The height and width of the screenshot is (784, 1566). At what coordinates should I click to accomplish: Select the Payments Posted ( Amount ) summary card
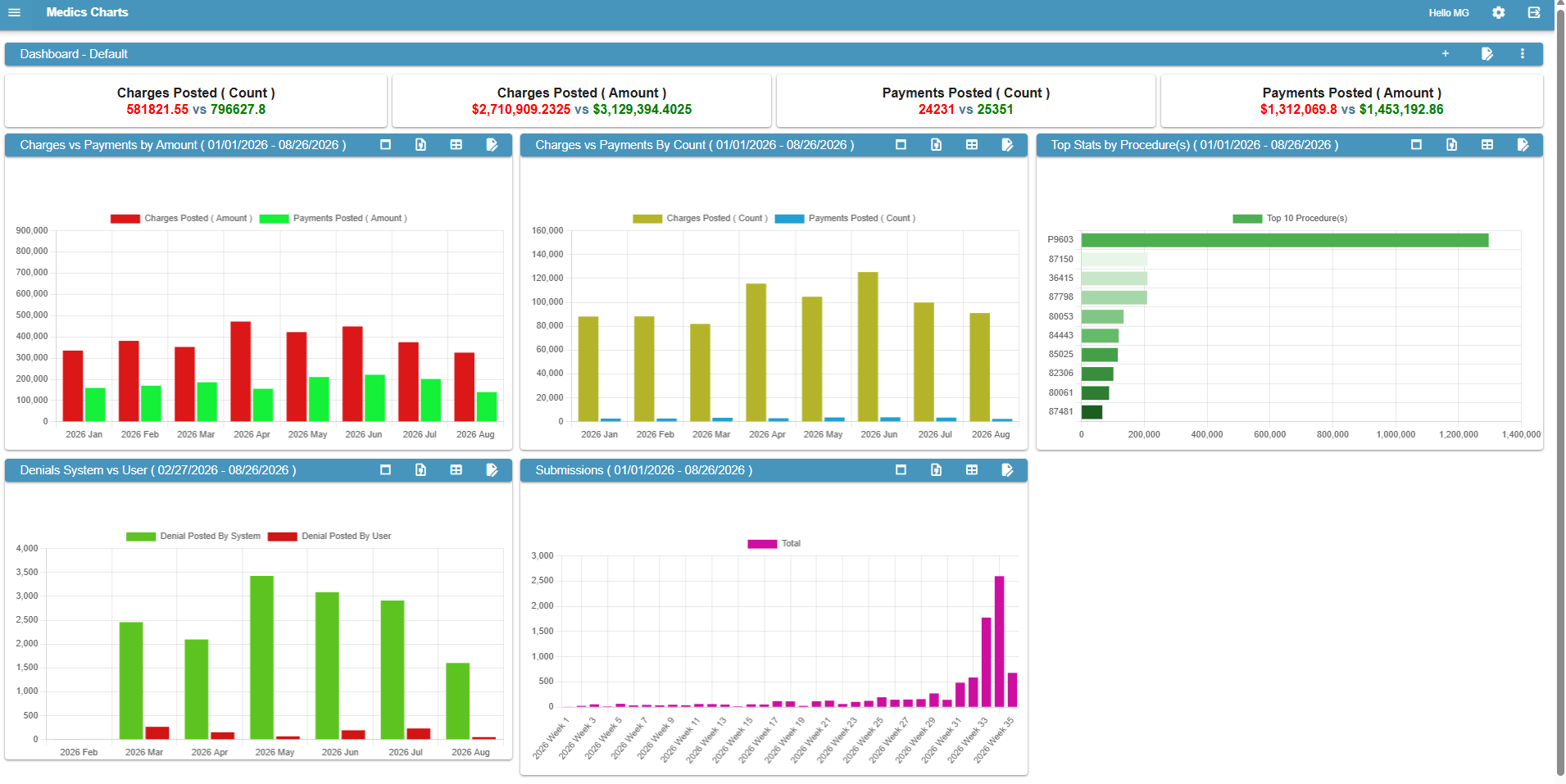(1352, 101)
